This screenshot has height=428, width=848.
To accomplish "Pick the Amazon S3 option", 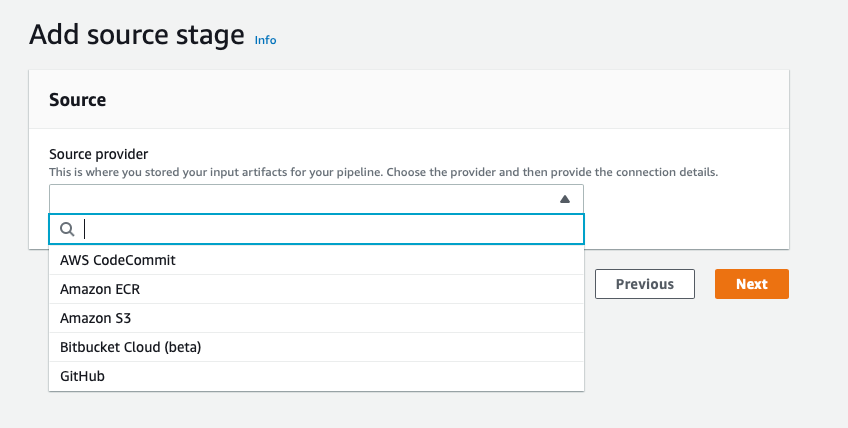I will coord(96,318).
